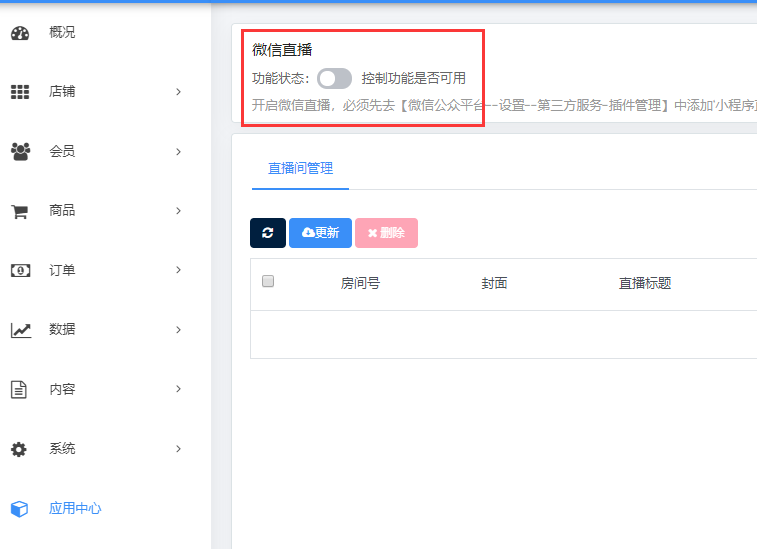The height and width of the screenshot is (549, 757).
Task: Click the 封面 column header
Action: pos(494,283)
